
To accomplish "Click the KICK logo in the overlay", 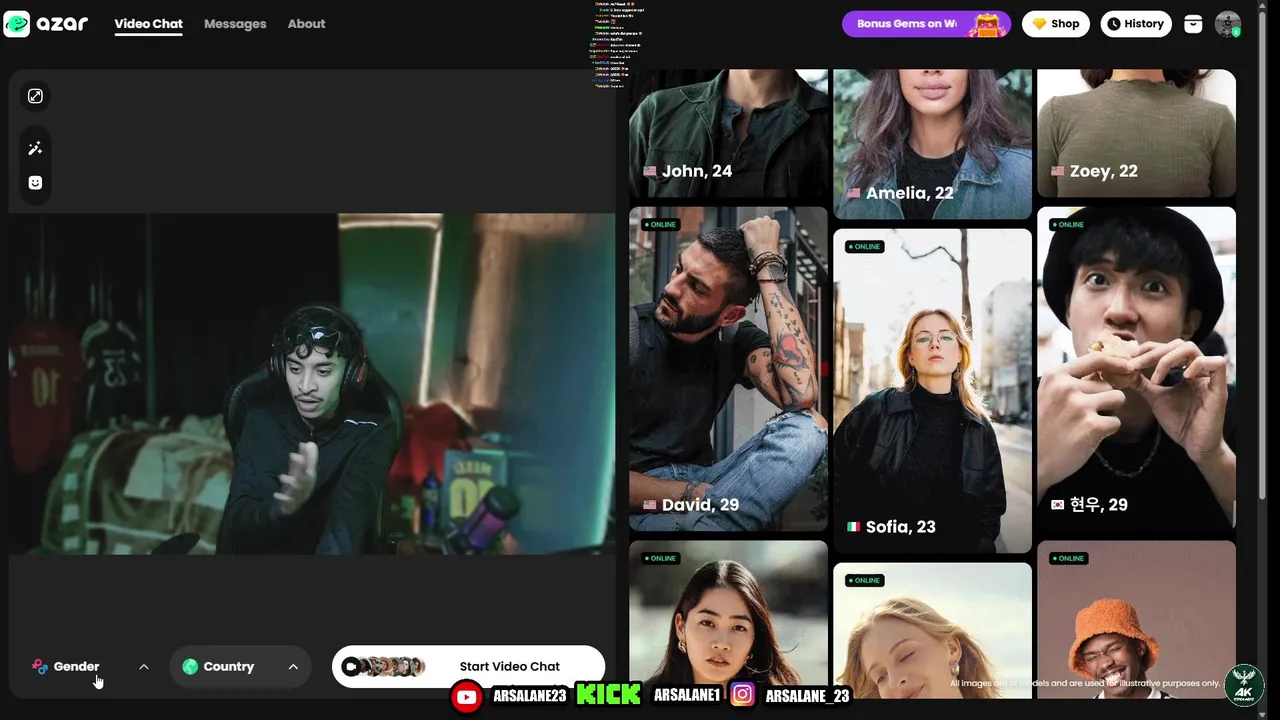I will tap(609, 695).
